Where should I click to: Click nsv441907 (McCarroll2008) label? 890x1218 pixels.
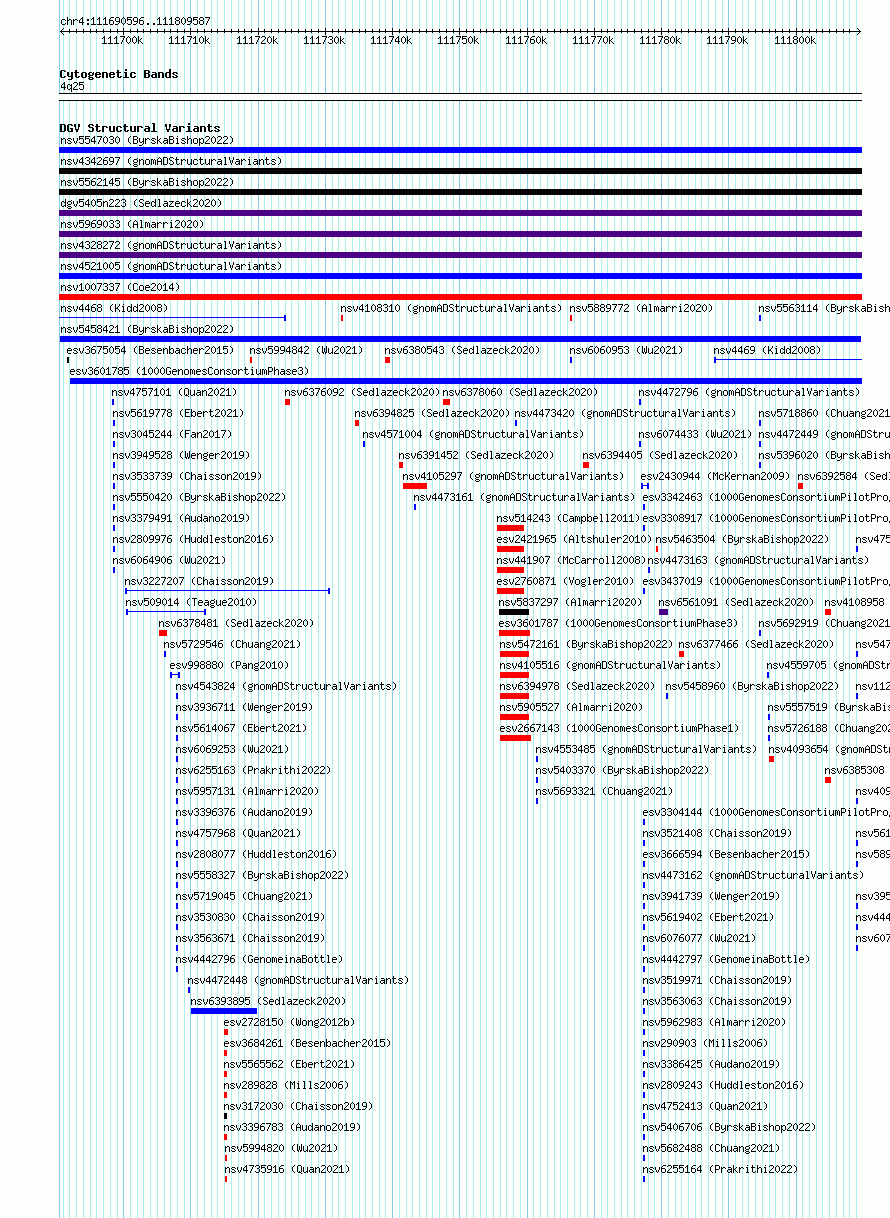click(x=571, y=560)
